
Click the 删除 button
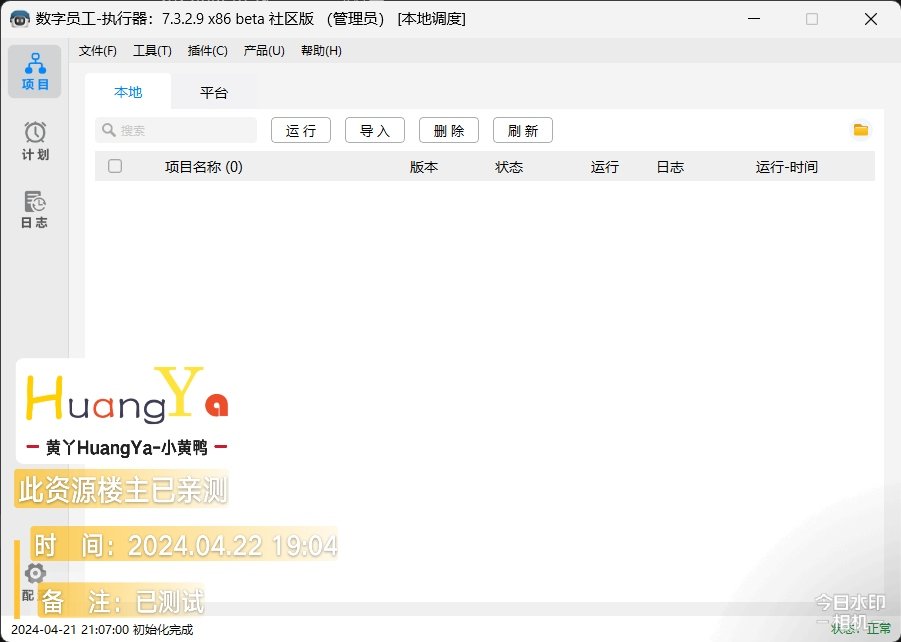pos(449,131)
